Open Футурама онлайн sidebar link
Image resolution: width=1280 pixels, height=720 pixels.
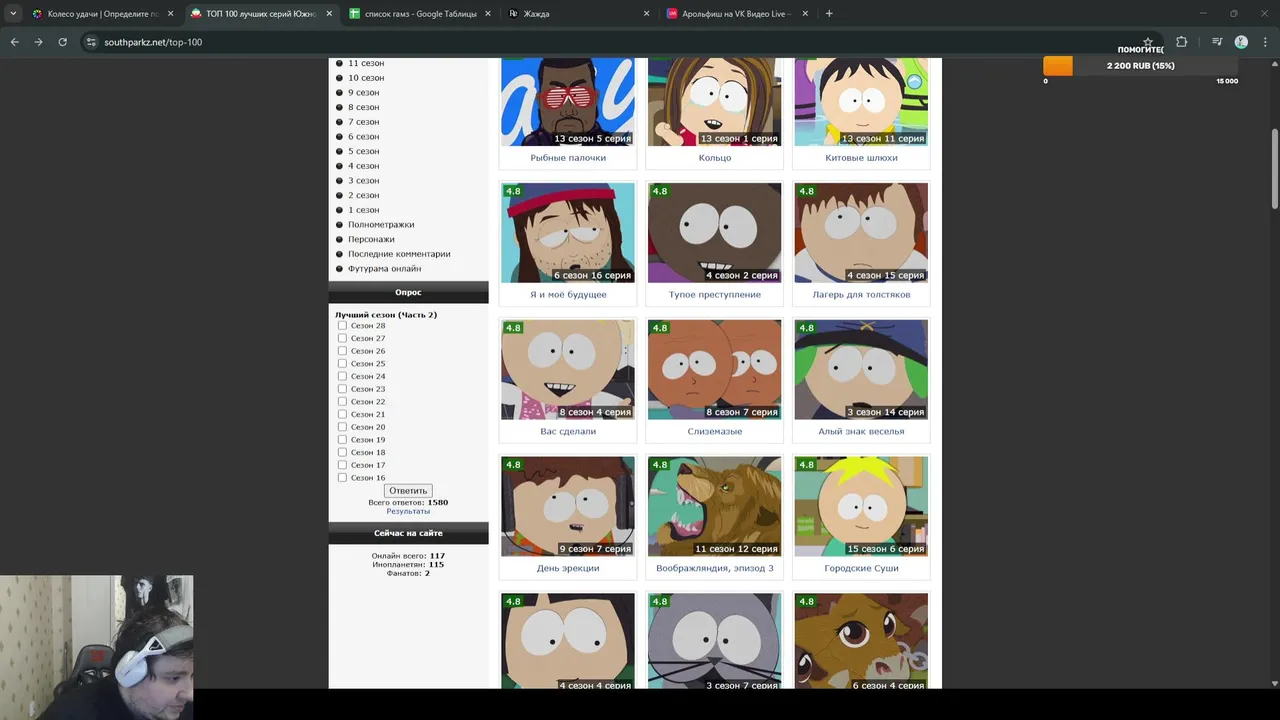click(x=384, y=269)
